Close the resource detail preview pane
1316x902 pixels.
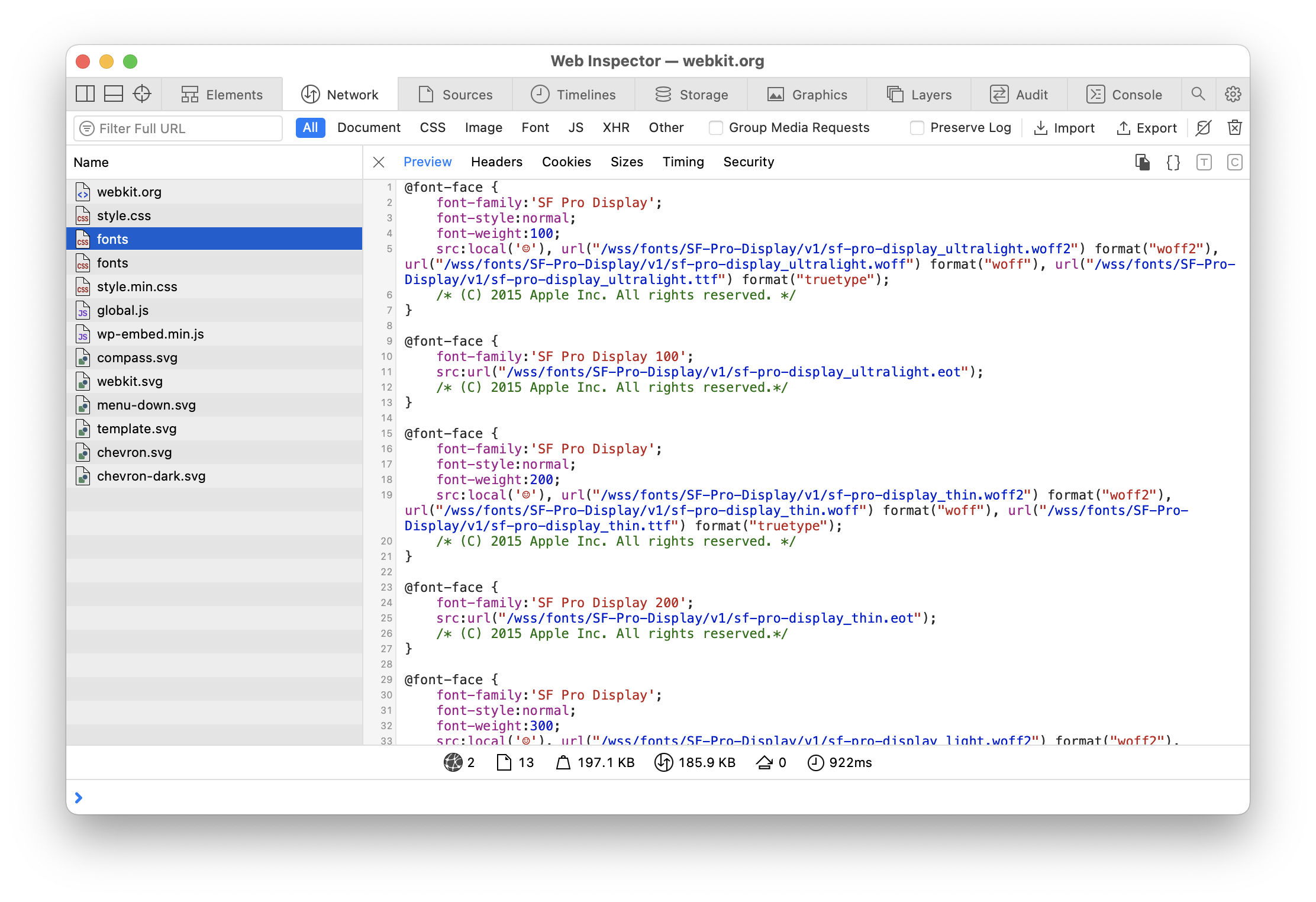(x=379, y=162)
